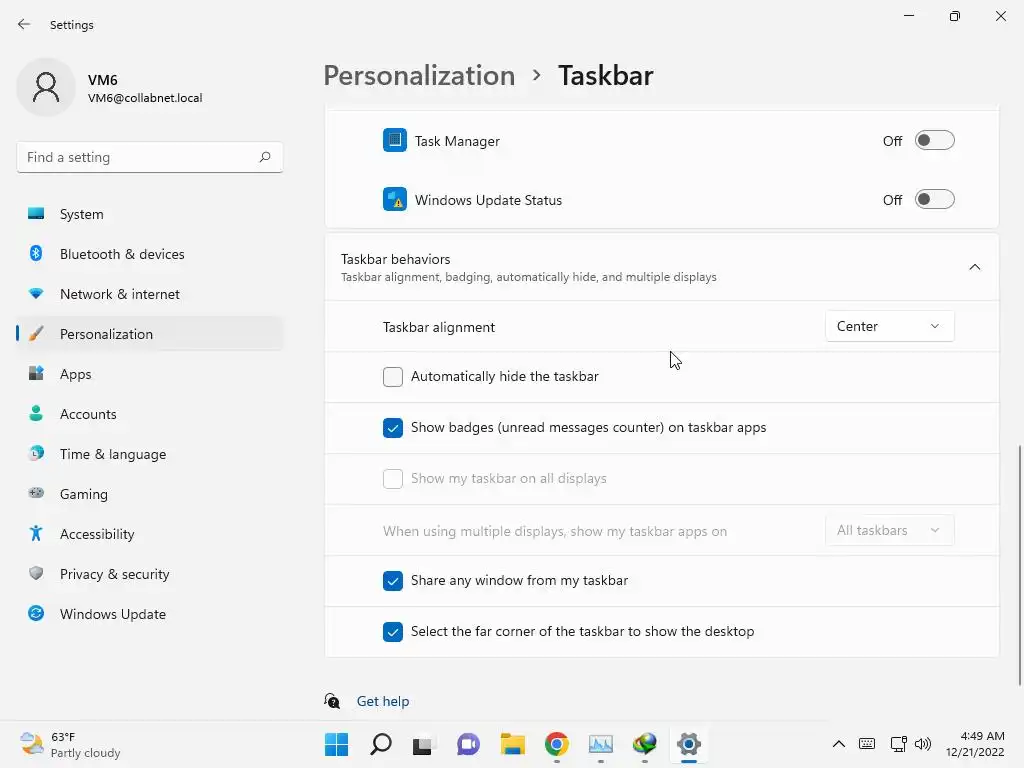The height and width of the screenshot is (768, 1024).
Task: Select the Personalization category
Action: coord(150,334)
